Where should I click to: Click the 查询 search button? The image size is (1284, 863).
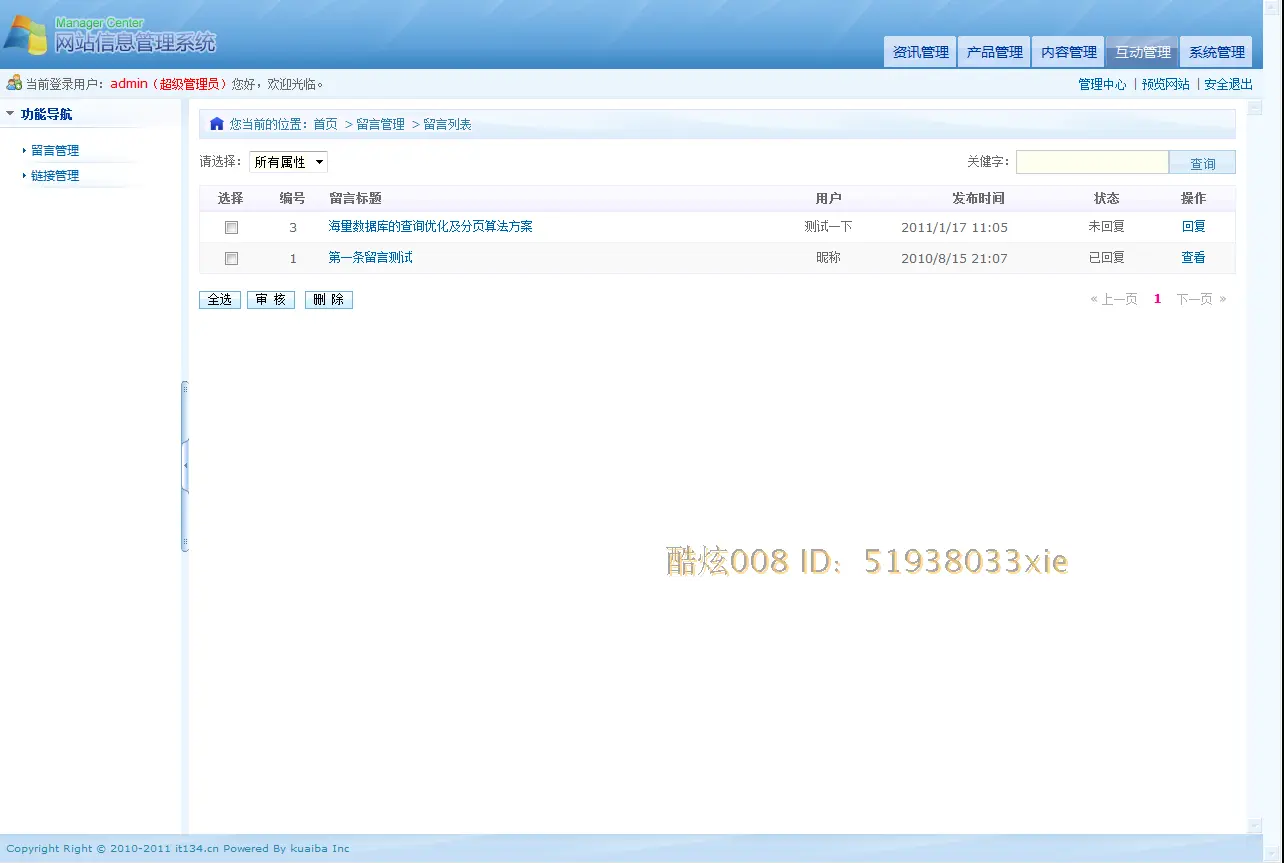click(x=1202, y=163)
